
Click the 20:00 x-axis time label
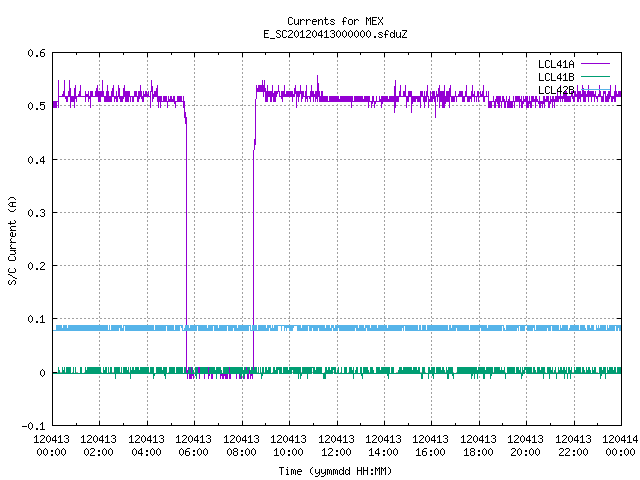point(525,452)
